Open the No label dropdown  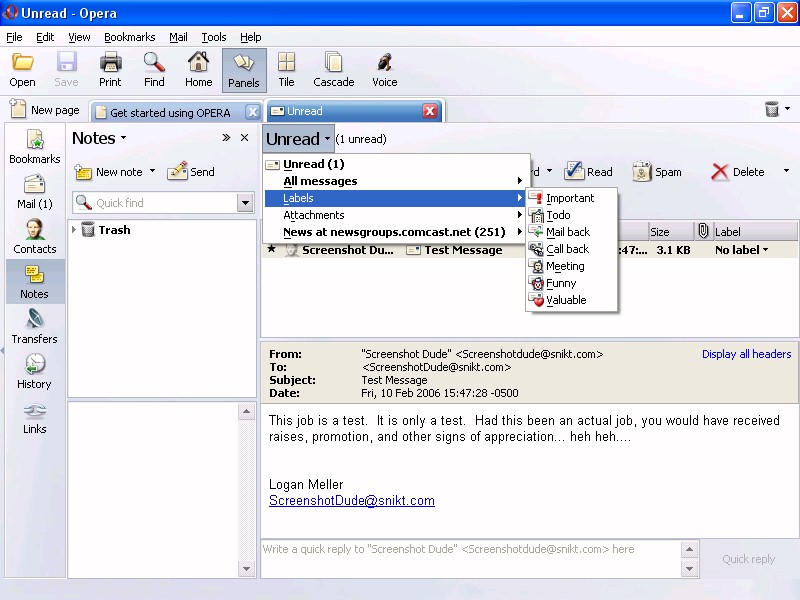[x=742, y=250]
